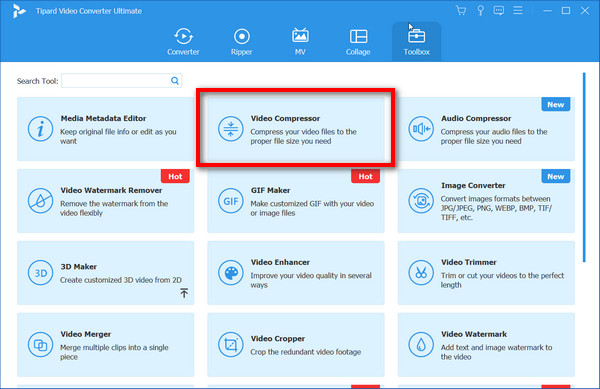Click the Video Cropper crop icon
Image resolution: width=600 pixels, height=389 pixels.
coord(231,345)
